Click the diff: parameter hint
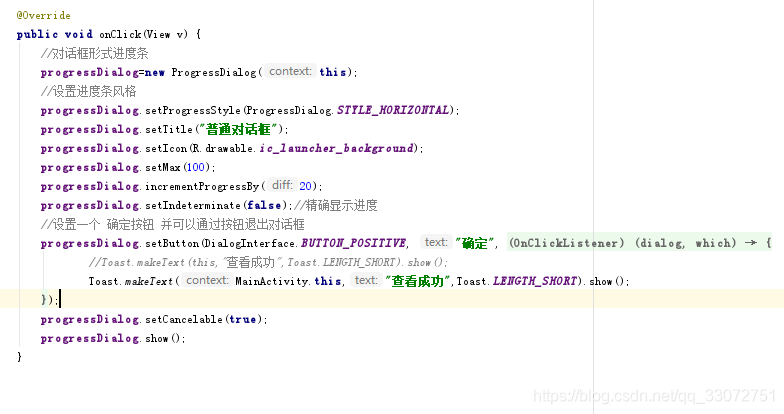 [x=282, y=186]
